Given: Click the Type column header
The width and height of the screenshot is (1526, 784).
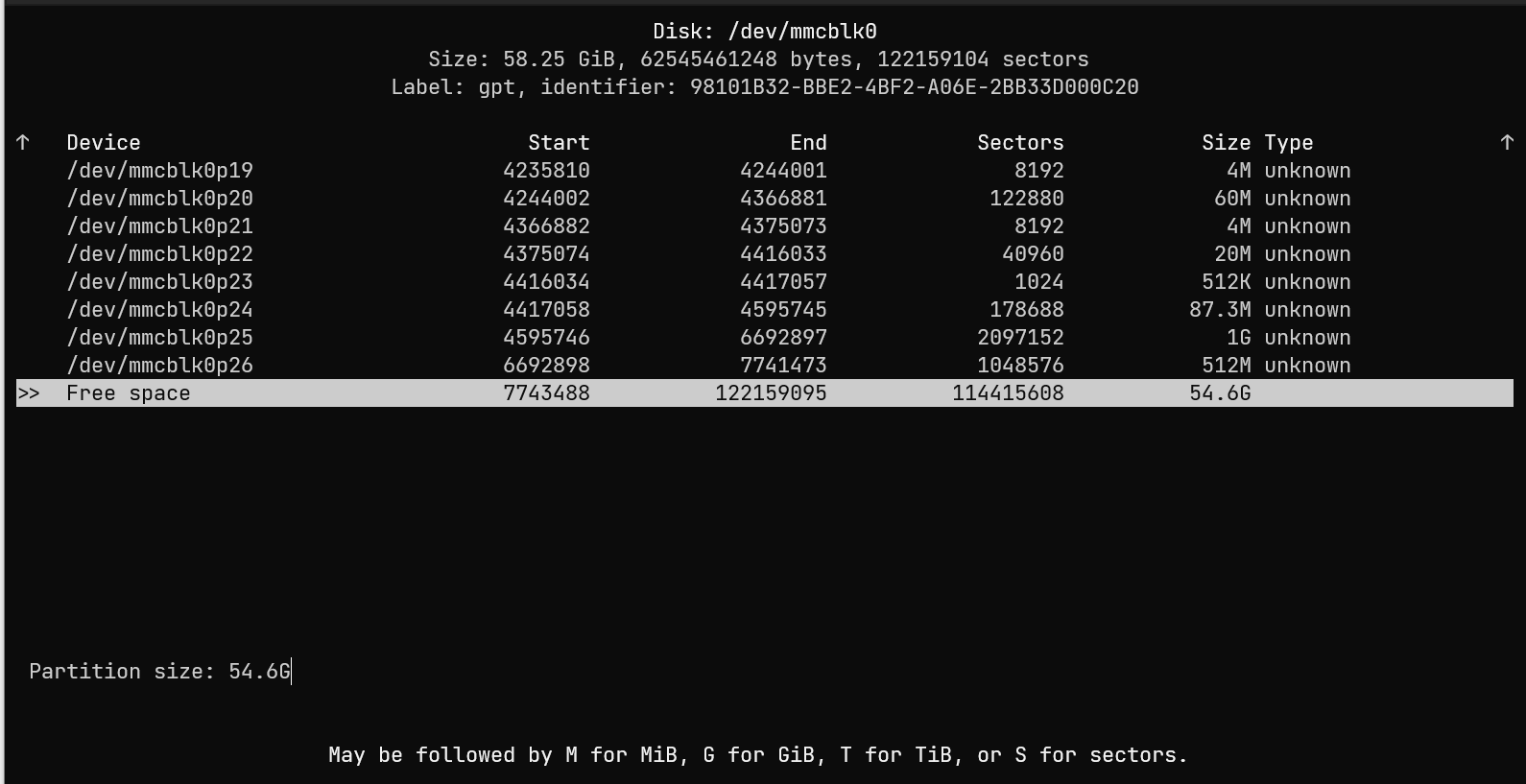Looking at the screenshot, I should pos(1288,143).
